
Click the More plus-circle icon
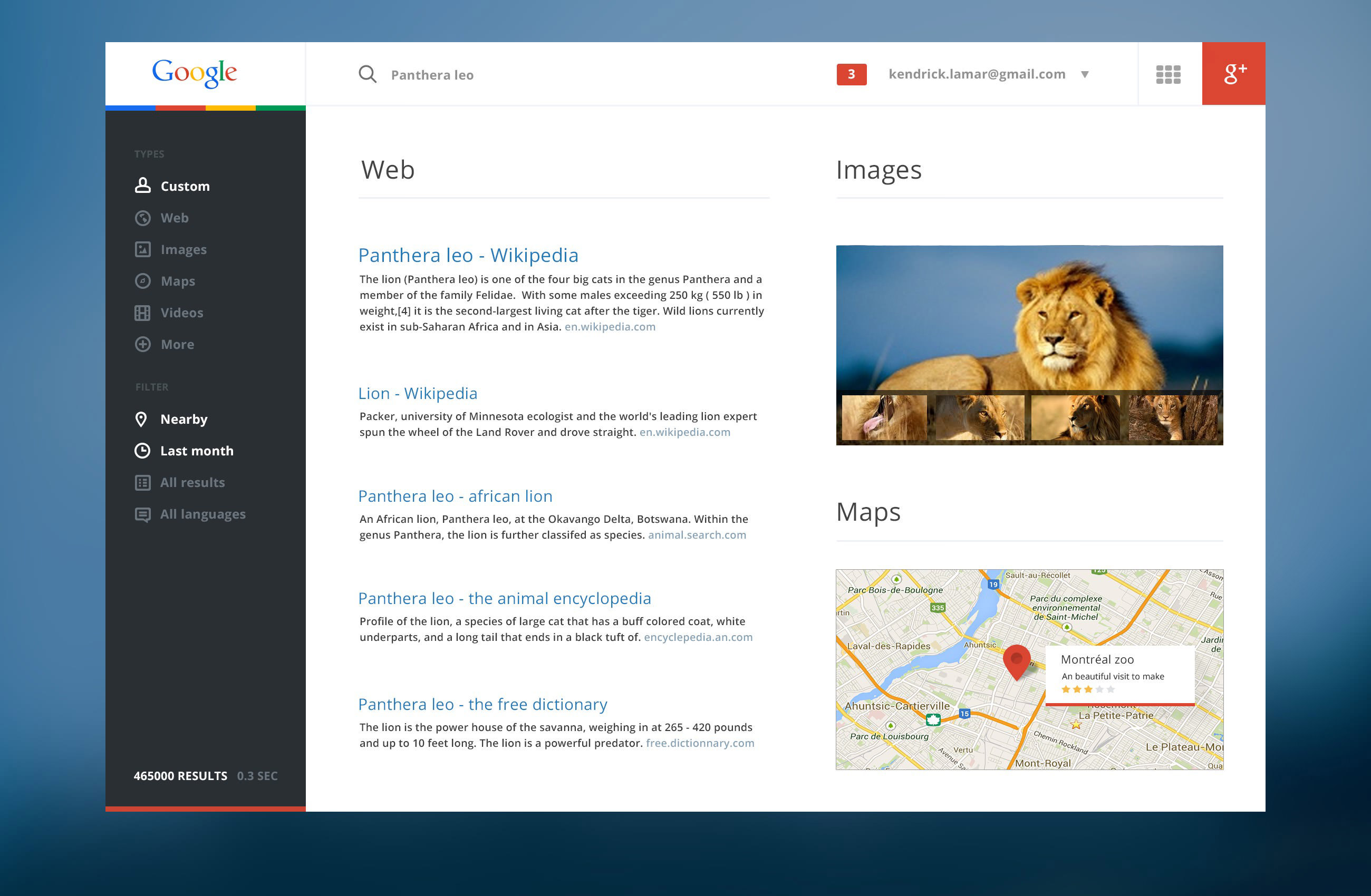tap(142, 344)
